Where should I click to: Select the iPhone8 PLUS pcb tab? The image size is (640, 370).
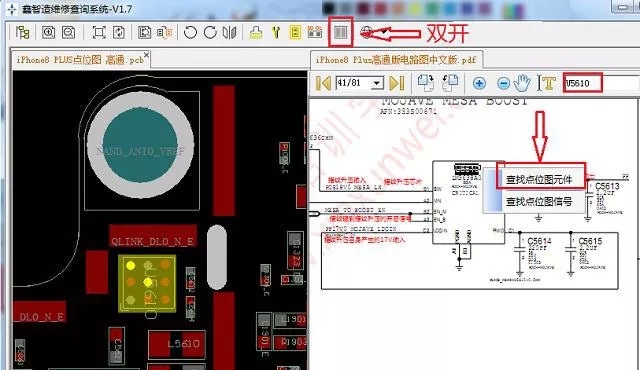80,60
